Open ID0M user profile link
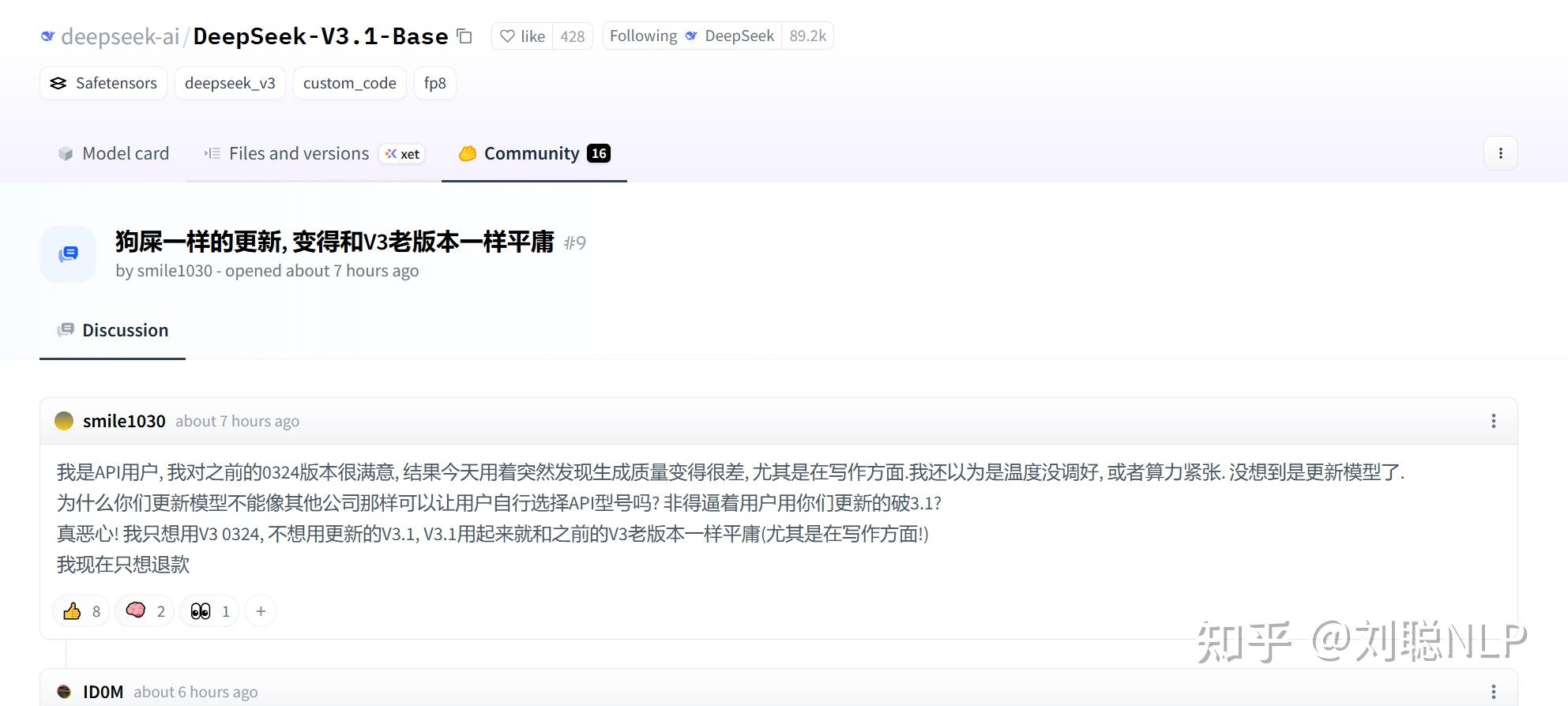The height and width of the screenshot is (706, 1568). [103, 692]
